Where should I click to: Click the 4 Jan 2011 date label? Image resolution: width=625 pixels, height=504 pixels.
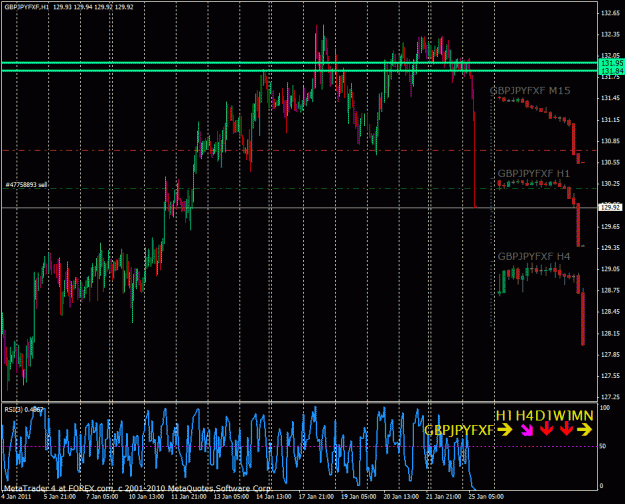coord(16,496)
